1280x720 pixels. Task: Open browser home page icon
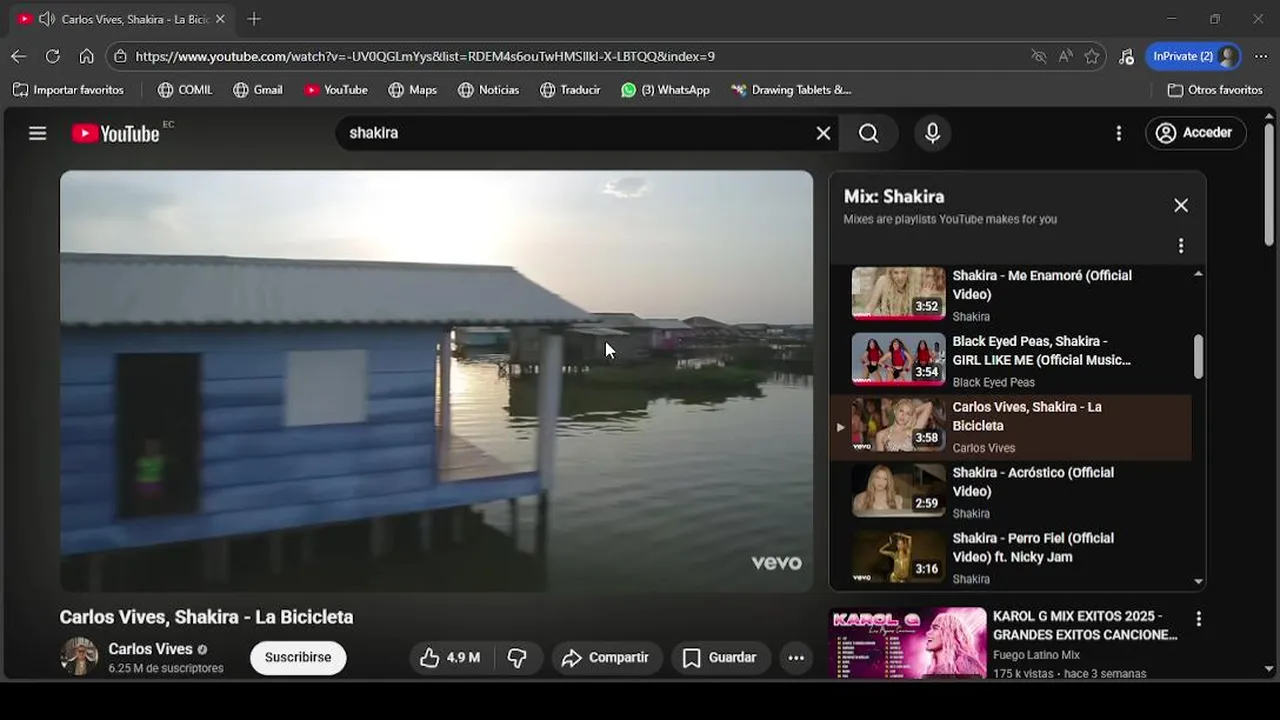[x=87, y=56]
